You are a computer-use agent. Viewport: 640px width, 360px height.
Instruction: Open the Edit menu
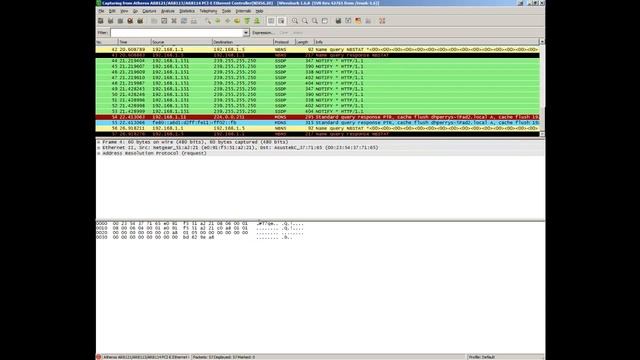(x=112, y=11)
